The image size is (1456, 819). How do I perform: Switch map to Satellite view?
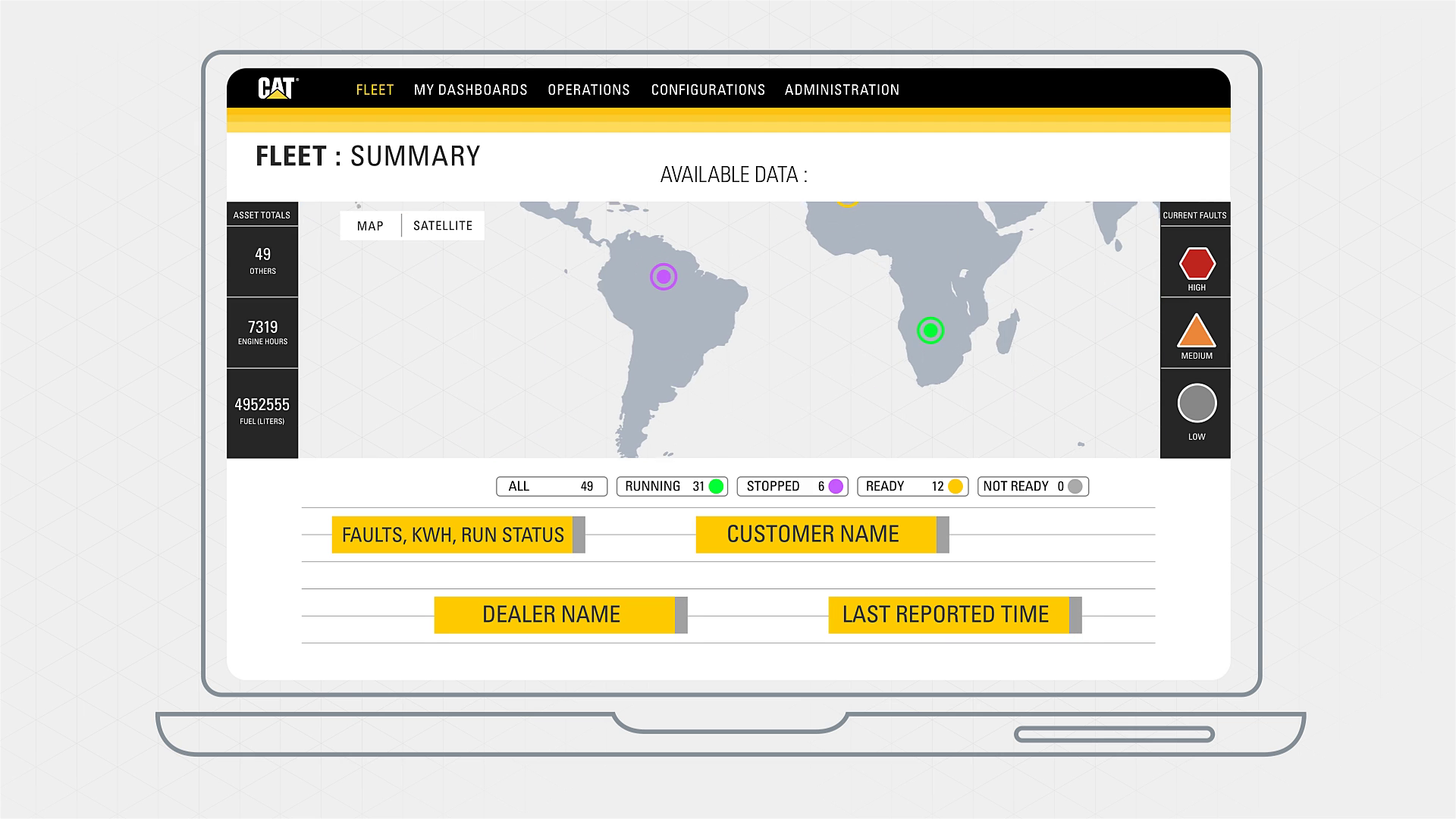pyautogui.click(x=443, y=226)
